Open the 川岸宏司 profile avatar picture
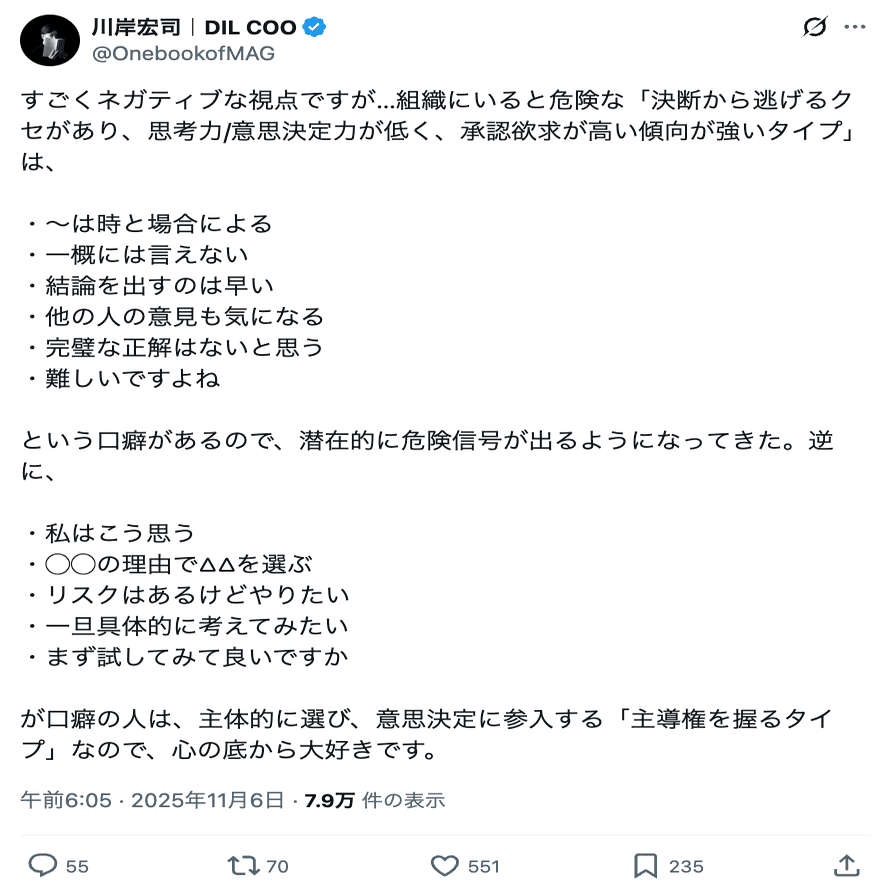Image resolution: width=894 pixels, height=894 pixels. click(50, 40)
